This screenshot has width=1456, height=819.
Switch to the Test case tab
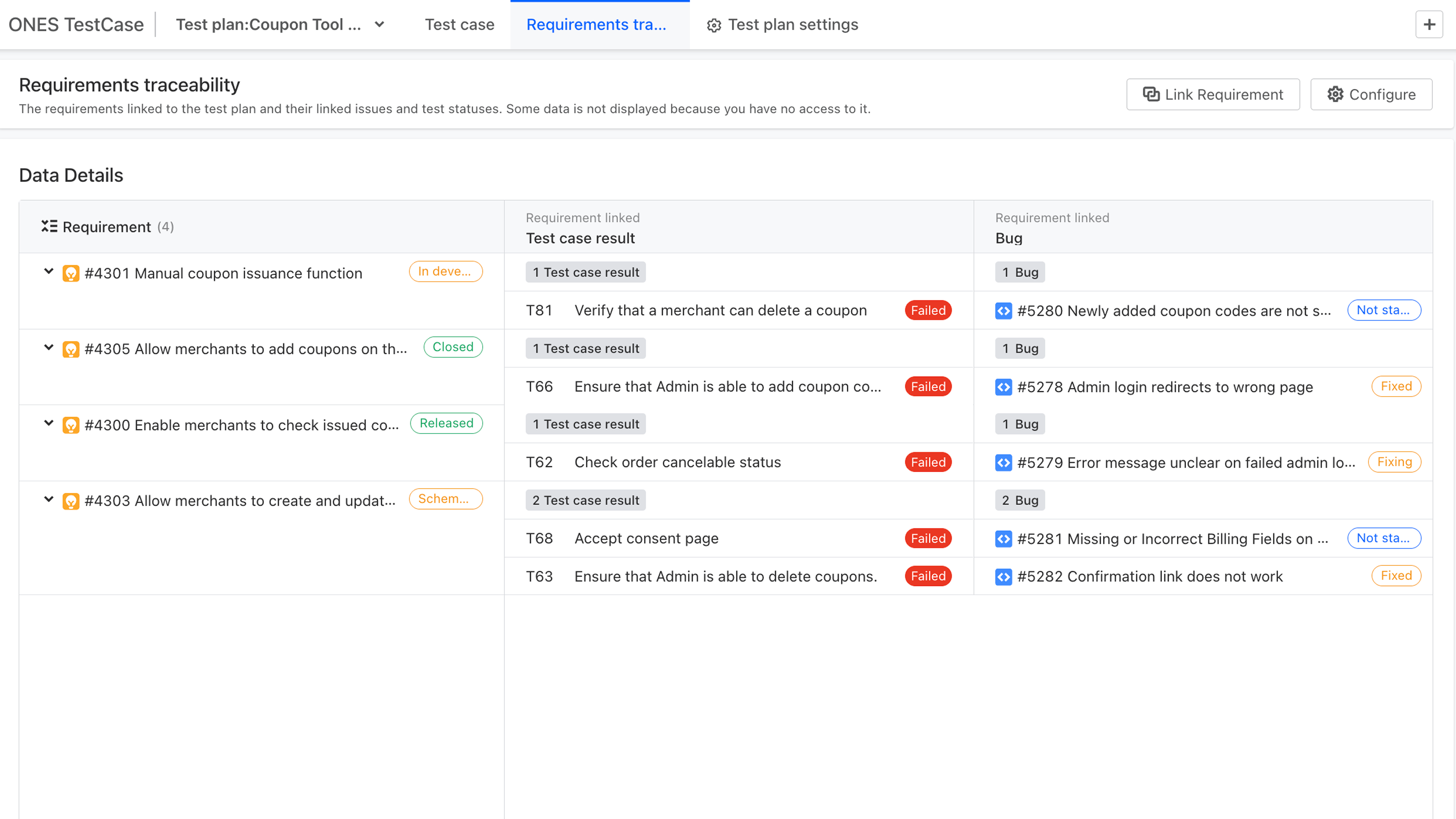[x=459, y=24]
